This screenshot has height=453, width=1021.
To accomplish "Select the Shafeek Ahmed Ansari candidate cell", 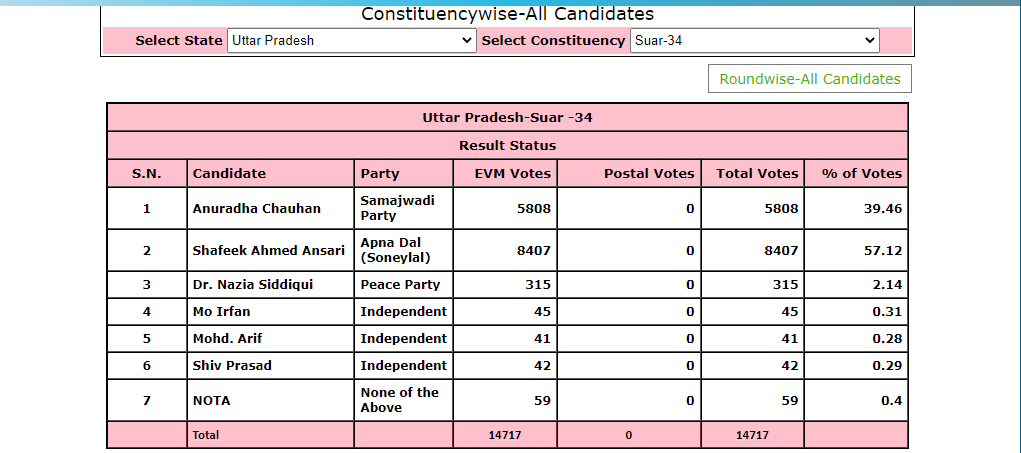I will pyautogui.click(x=271, y=251).
